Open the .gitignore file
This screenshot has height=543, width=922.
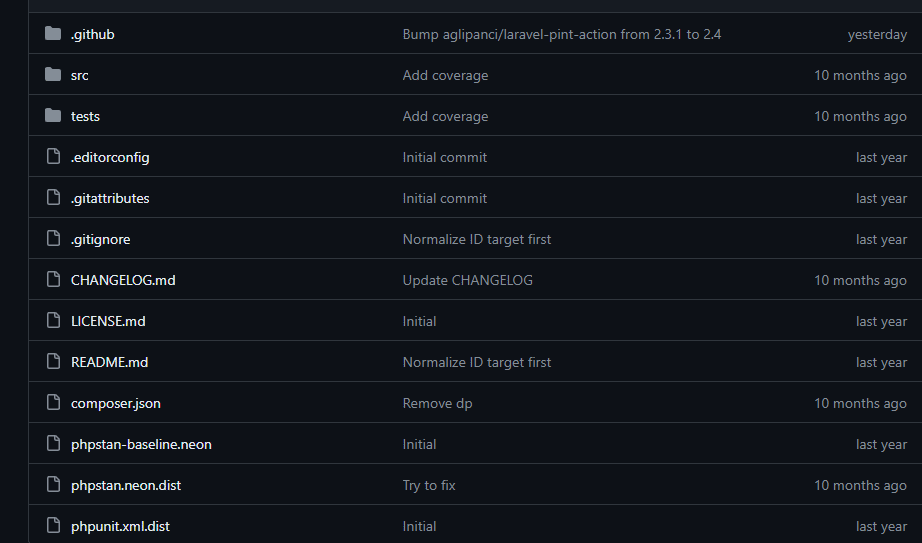[x=100, y=239]
